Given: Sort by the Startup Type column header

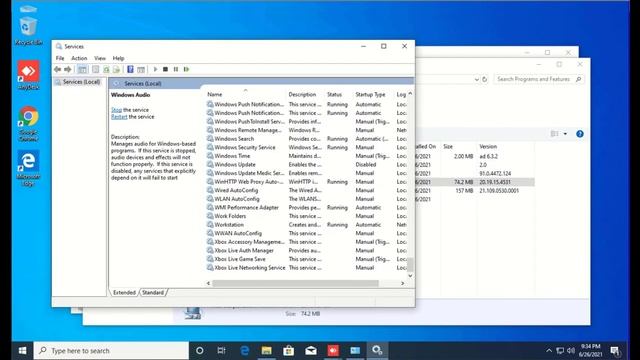Looking at the screenshot, I should pyautogui.click(x=373, y=94).
